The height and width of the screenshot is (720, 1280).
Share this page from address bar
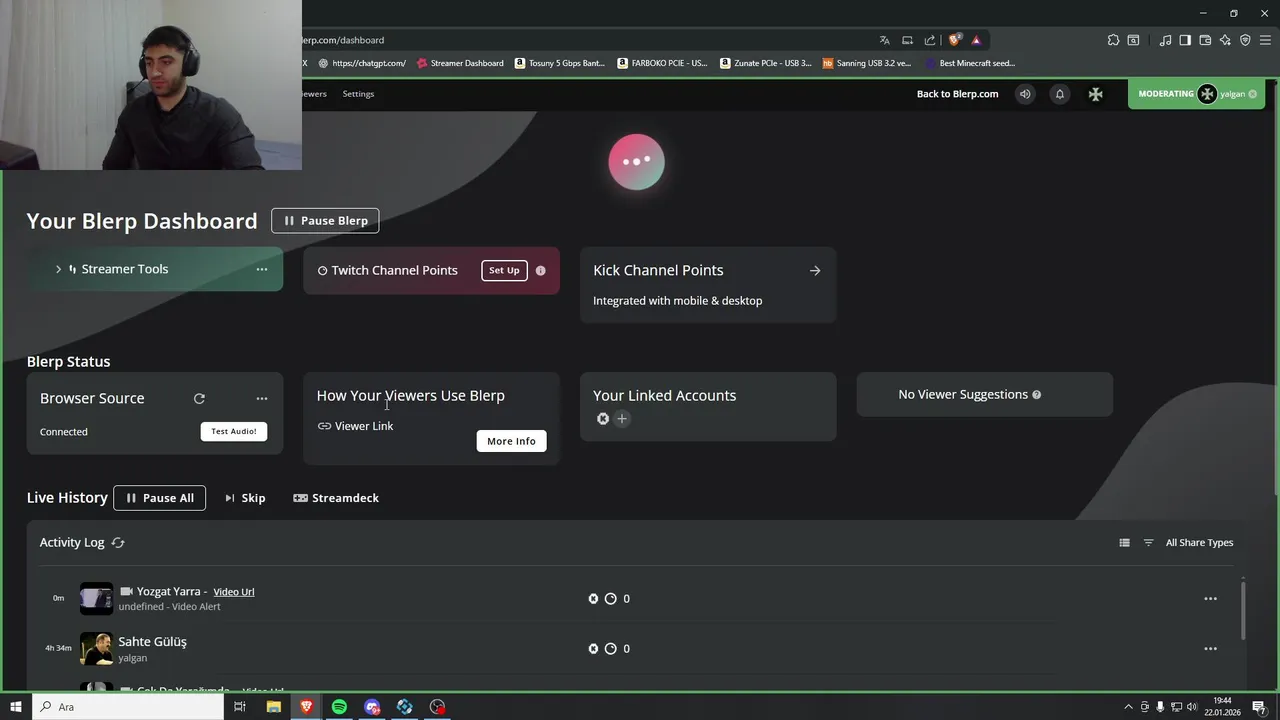[x=930, y=40]
